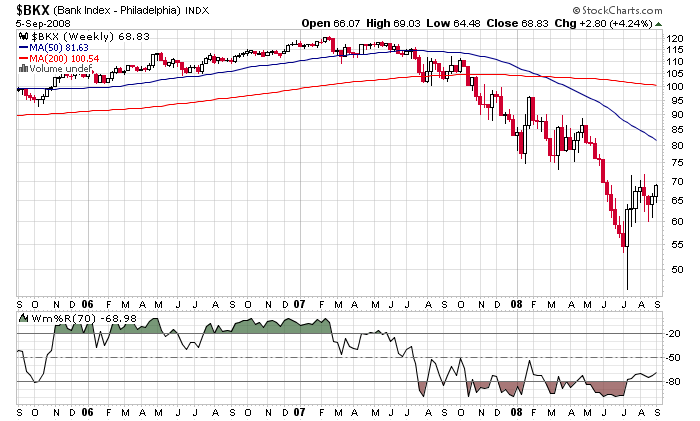Click the candlestick icon beside $BKX (Weekly)
This screenshot has width=700, height=421.
(24, 36)
